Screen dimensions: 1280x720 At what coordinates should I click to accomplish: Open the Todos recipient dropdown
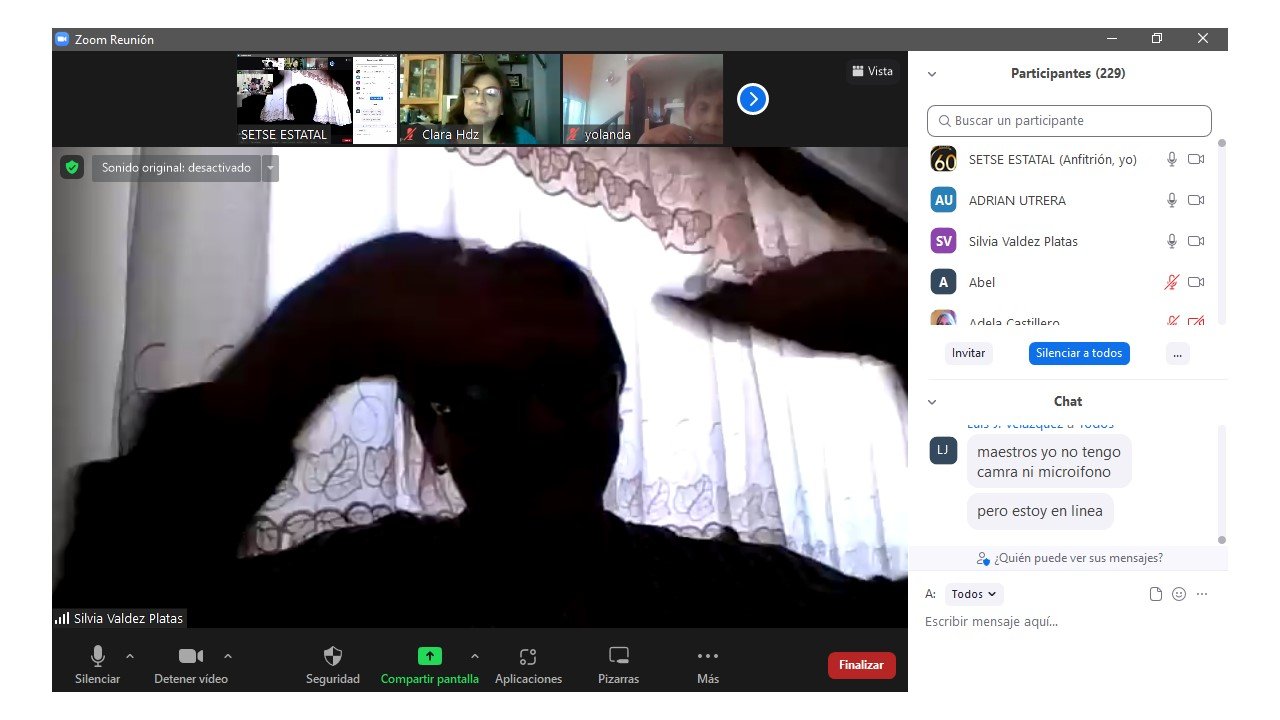[x=974, y=594]
